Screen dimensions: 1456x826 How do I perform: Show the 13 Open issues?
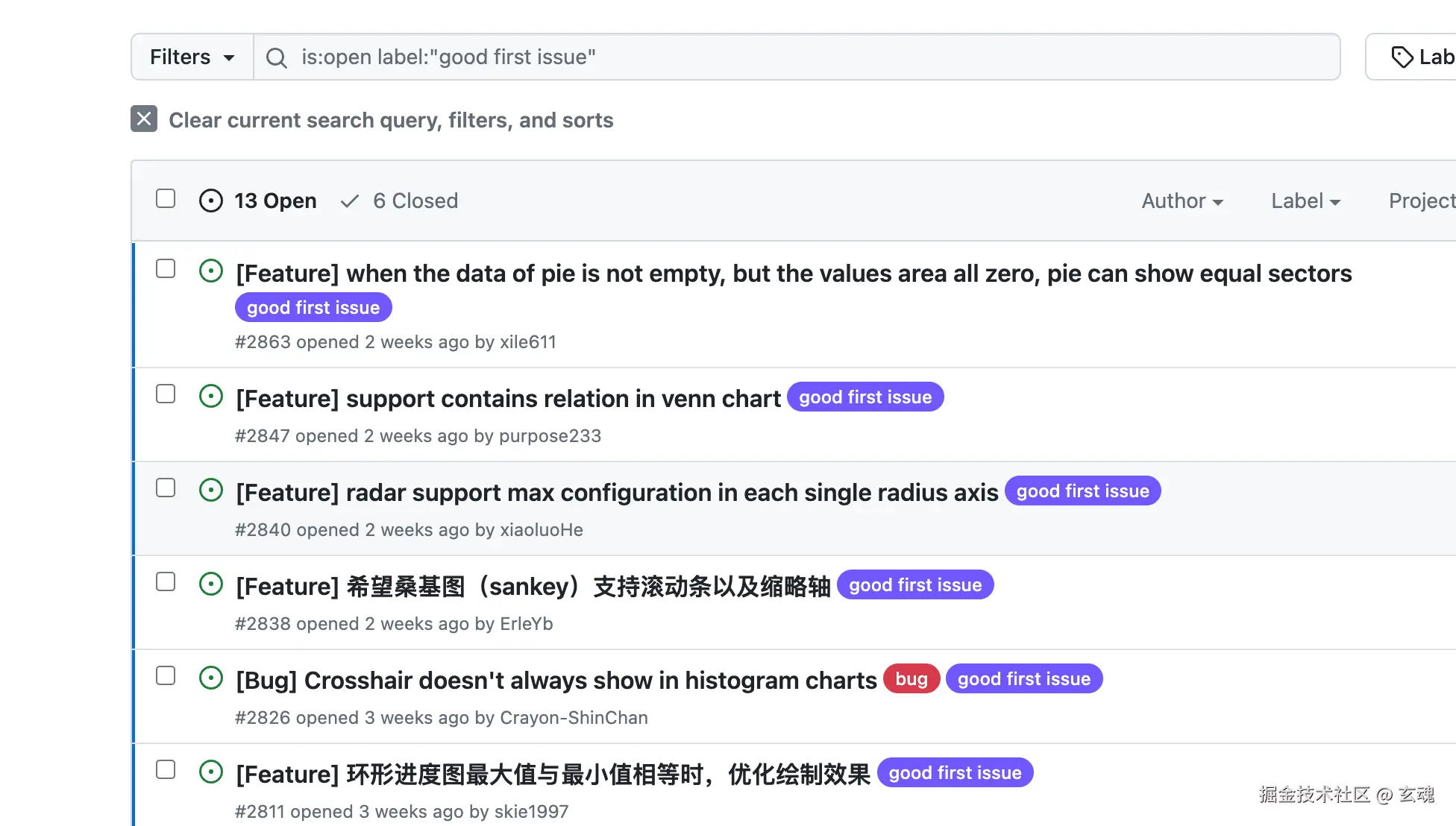point(258,201)
